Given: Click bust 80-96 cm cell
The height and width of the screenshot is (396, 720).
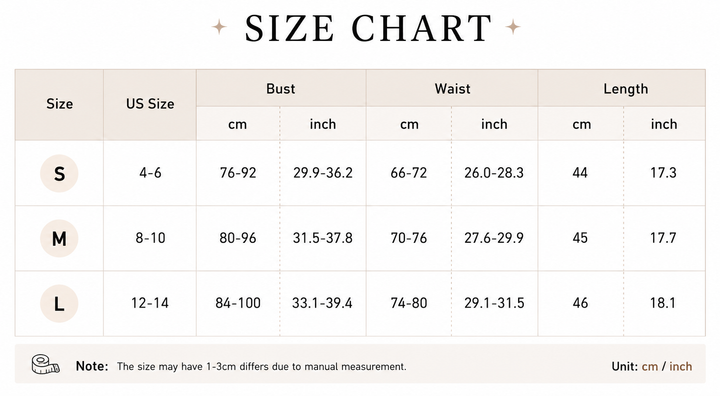Looking at the screenshot, I should [x=238, y=238].
